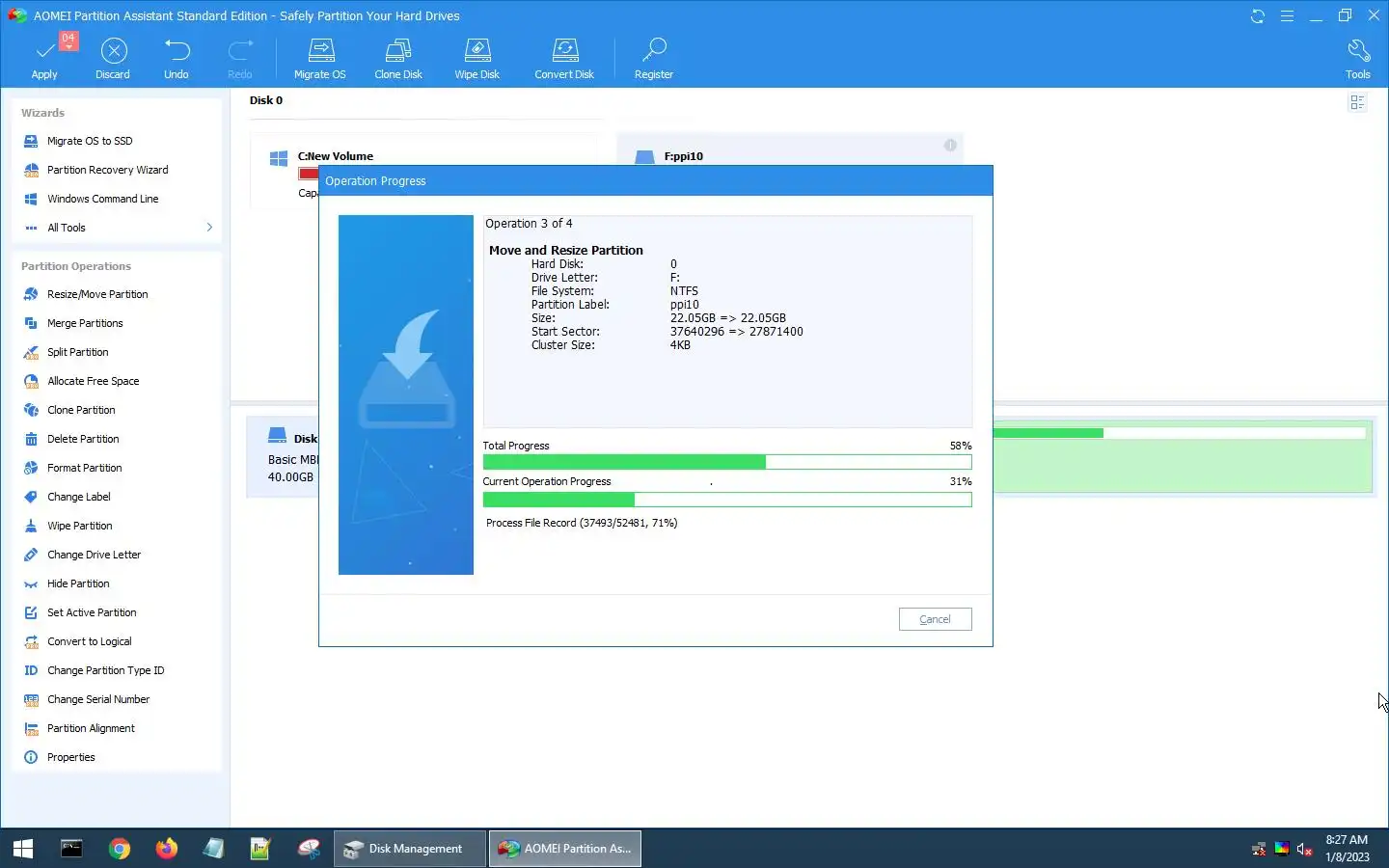Open the Windows Start menu
The width and height of the screenshot is (1389, 868).
(23, 849)
